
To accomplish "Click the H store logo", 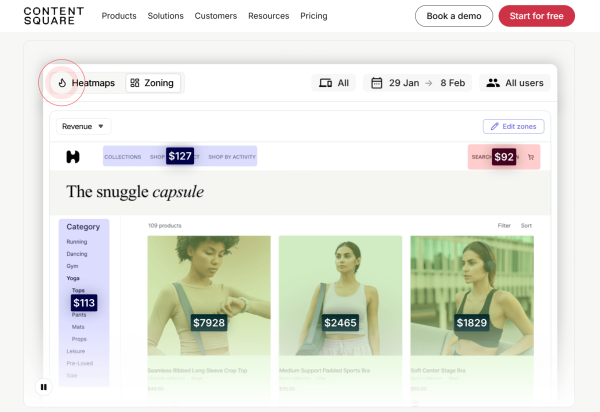I will [x=73, y=157].
